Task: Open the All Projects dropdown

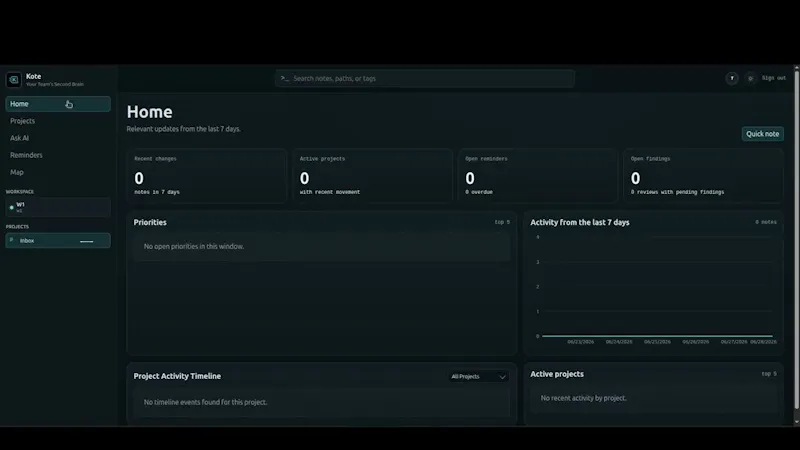Action: click(x=478, y=377)
